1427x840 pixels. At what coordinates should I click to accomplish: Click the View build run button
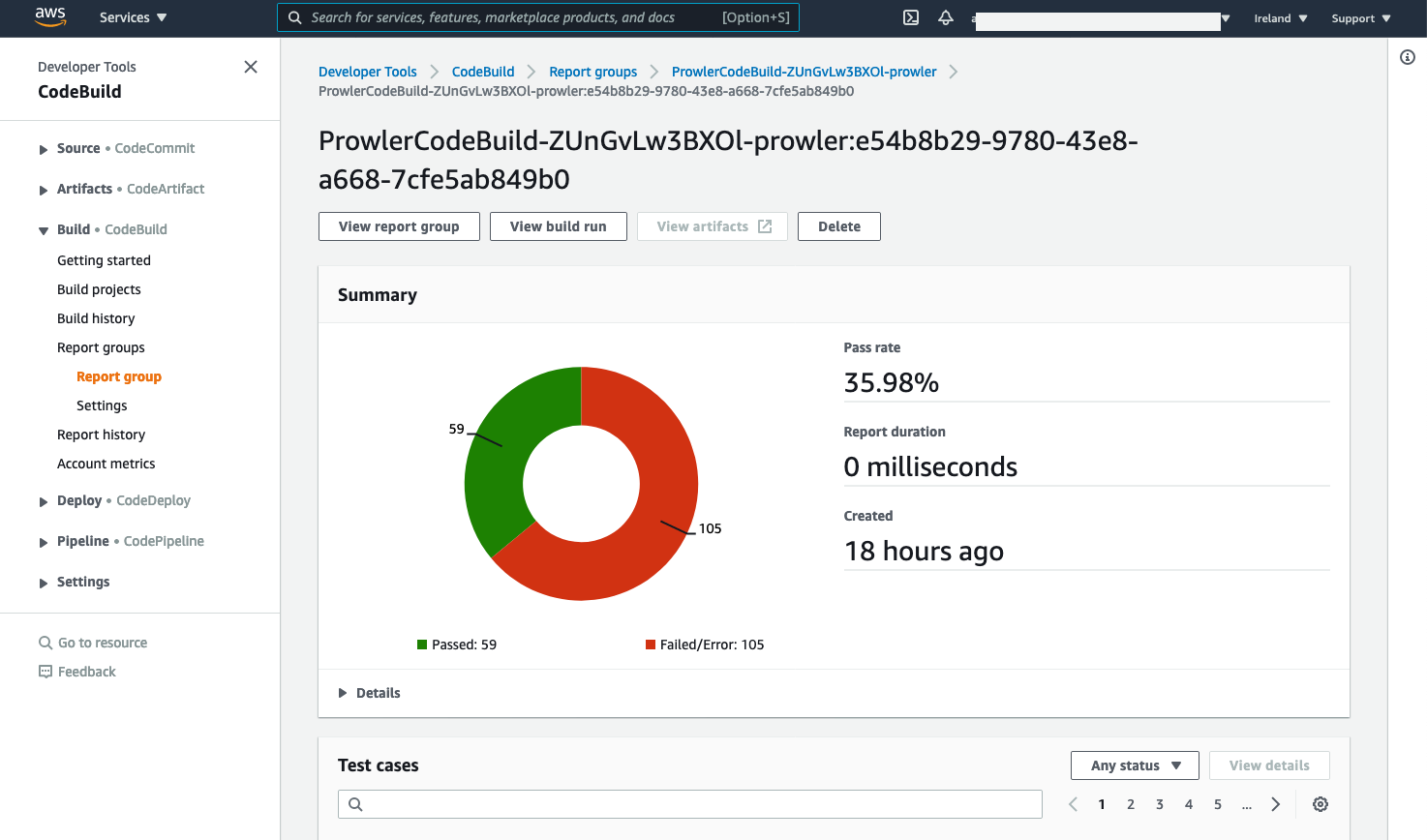558,226
